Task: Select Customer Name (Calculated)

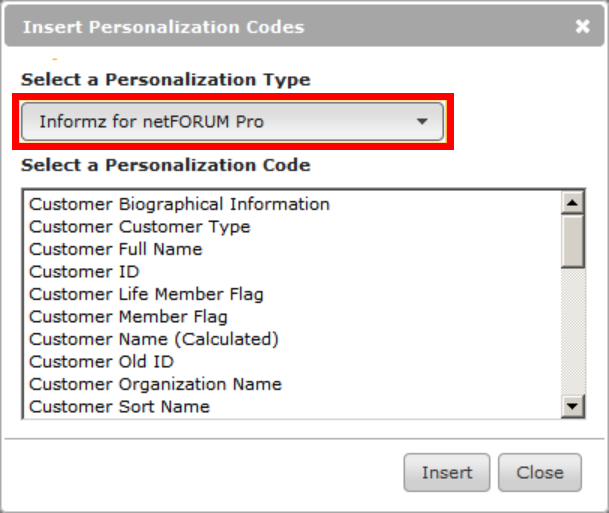Action: click(154, 339)
